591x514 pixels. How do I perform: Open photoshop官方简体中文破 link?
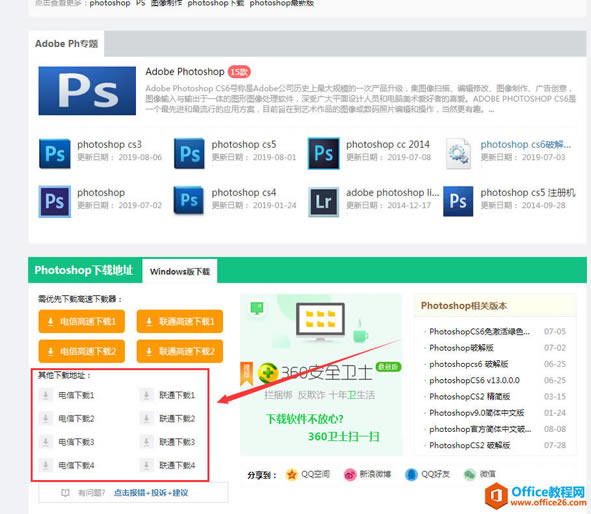480,429
